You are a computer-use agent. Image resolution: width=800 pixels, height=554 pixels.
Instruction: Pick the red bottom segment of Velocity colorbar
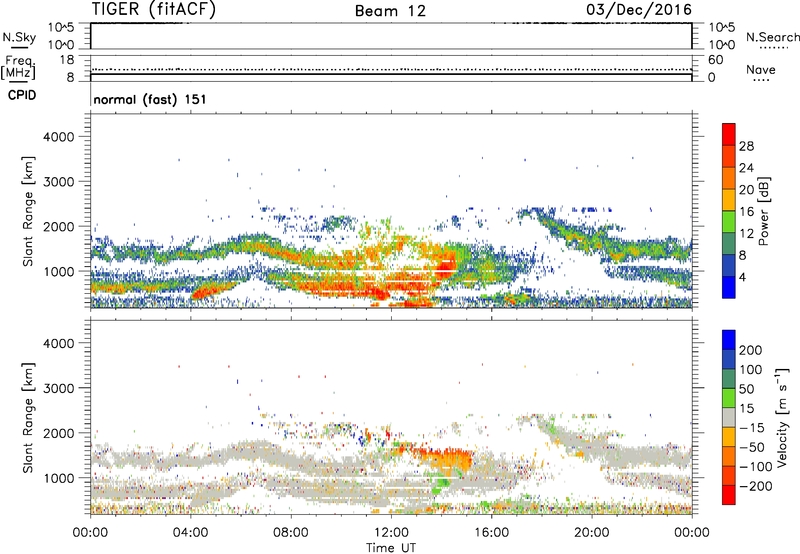729,495
